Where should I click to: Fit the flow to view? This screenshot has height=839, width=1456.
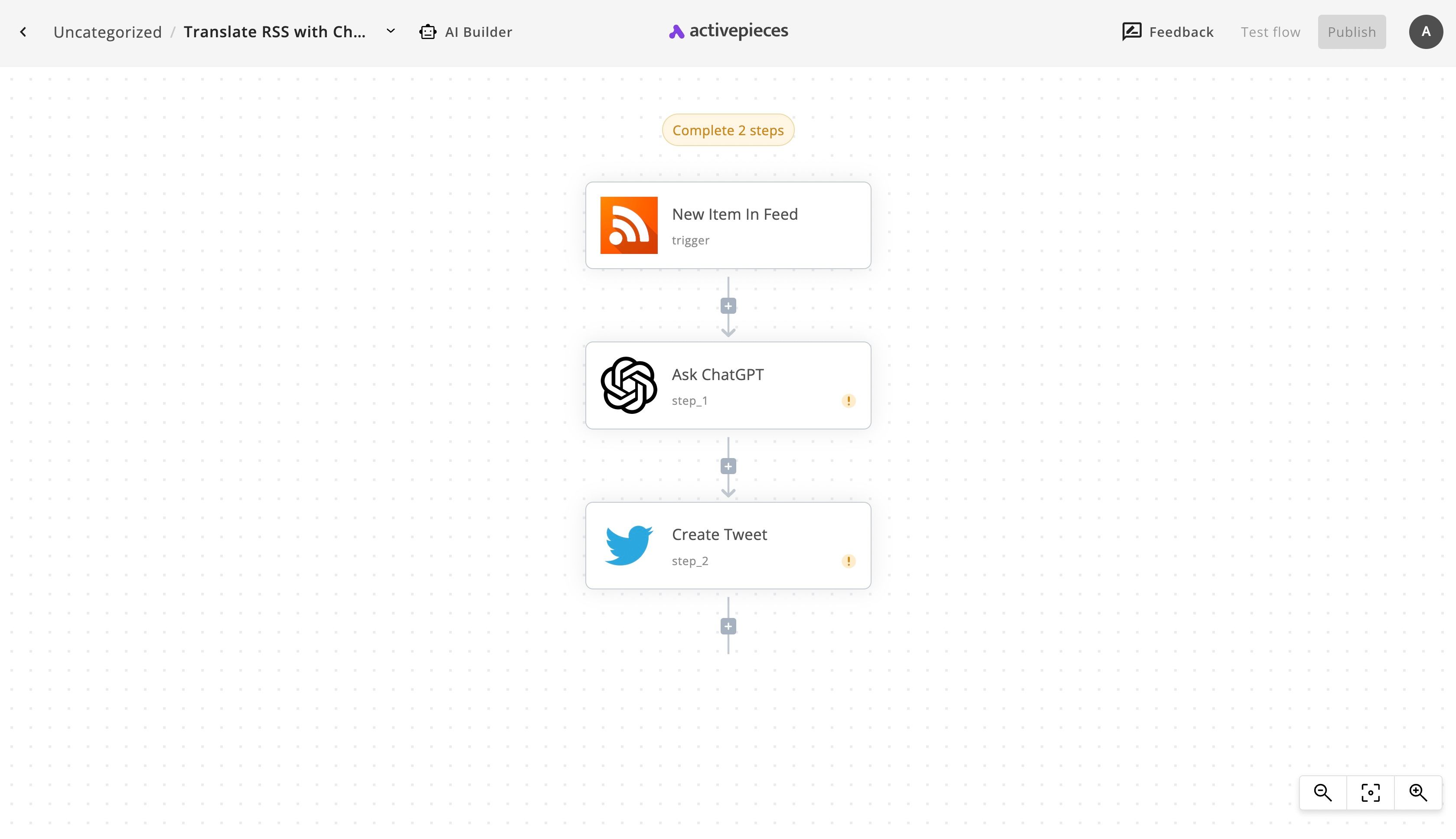[1370, 793]
